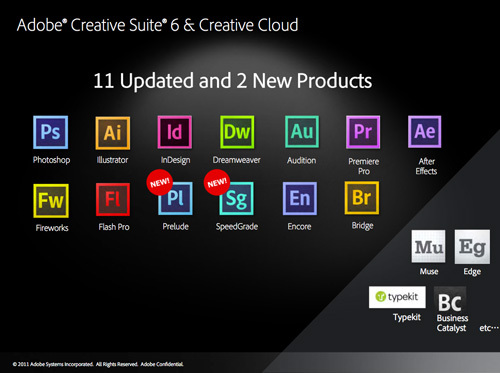
Task: Click the "etc…" text
Action: 489,328
